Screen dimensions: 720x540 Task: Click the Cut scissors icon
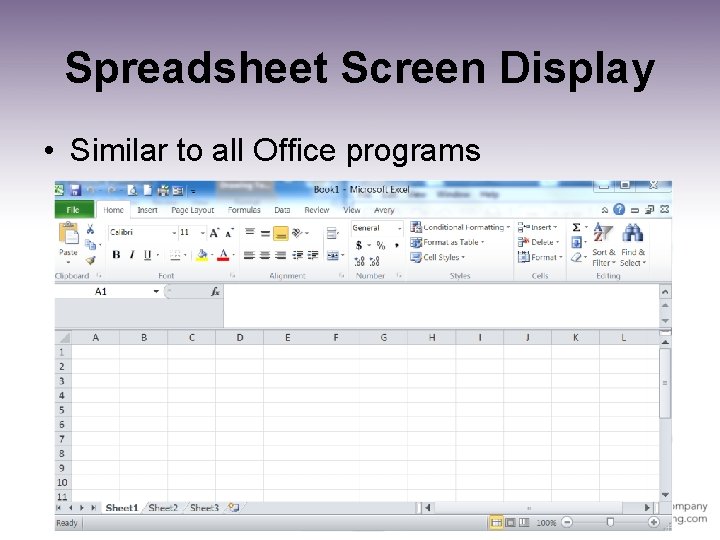click(x=90, y=229)
